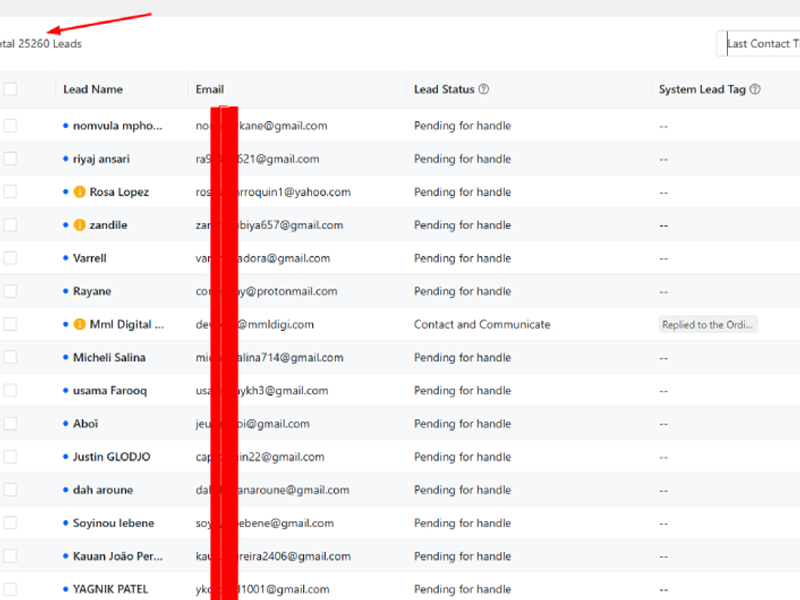This screenshot has width=800, height=600.
Task: Click the mmldigi.com email cell
Action: coord(255,324)
